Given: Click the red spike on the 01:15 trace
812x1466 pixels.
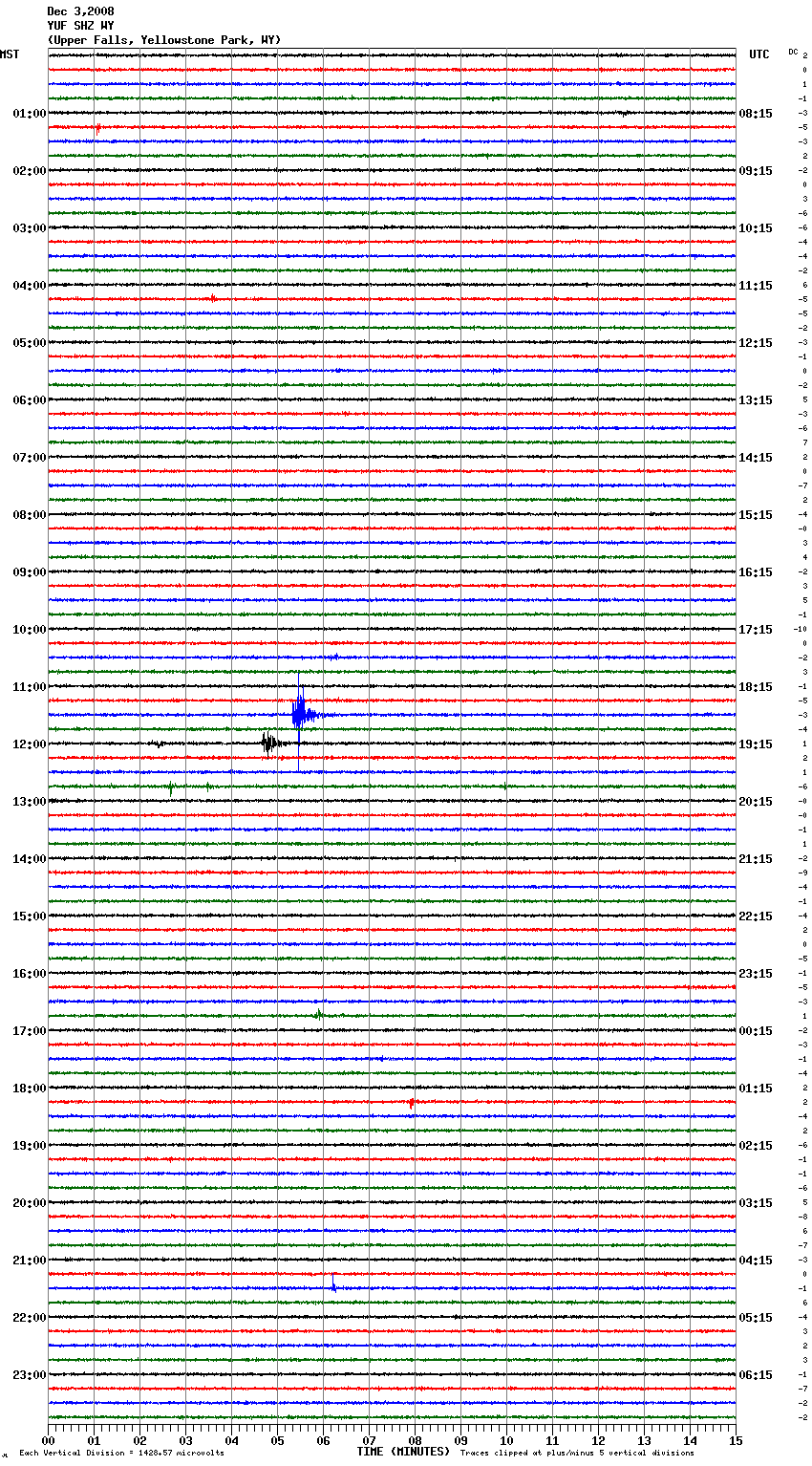Looking at the screenshot, I should [97, 127].
